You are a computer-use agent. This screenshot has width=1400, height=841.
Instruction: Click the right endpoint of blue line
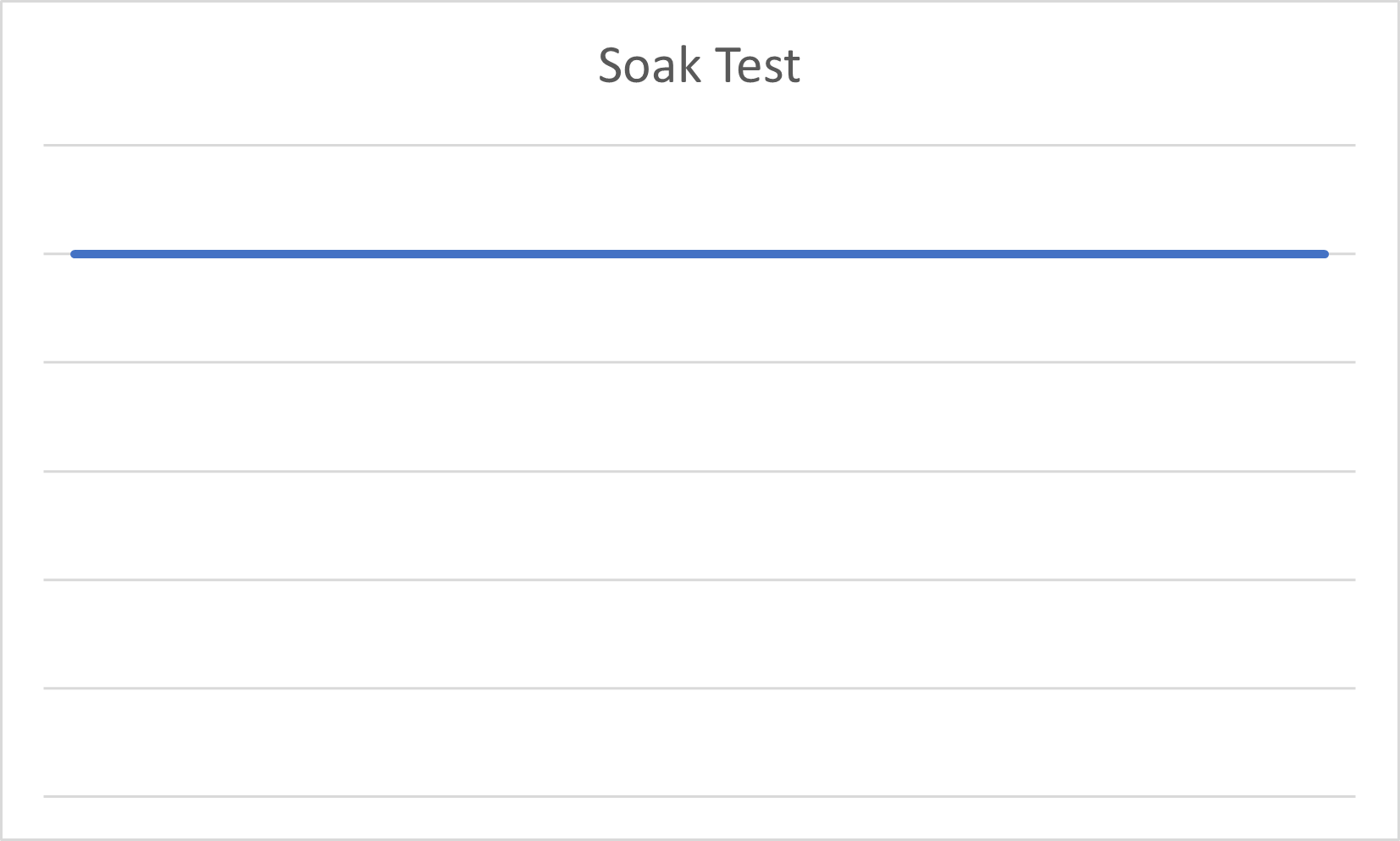pos(1325,254)
